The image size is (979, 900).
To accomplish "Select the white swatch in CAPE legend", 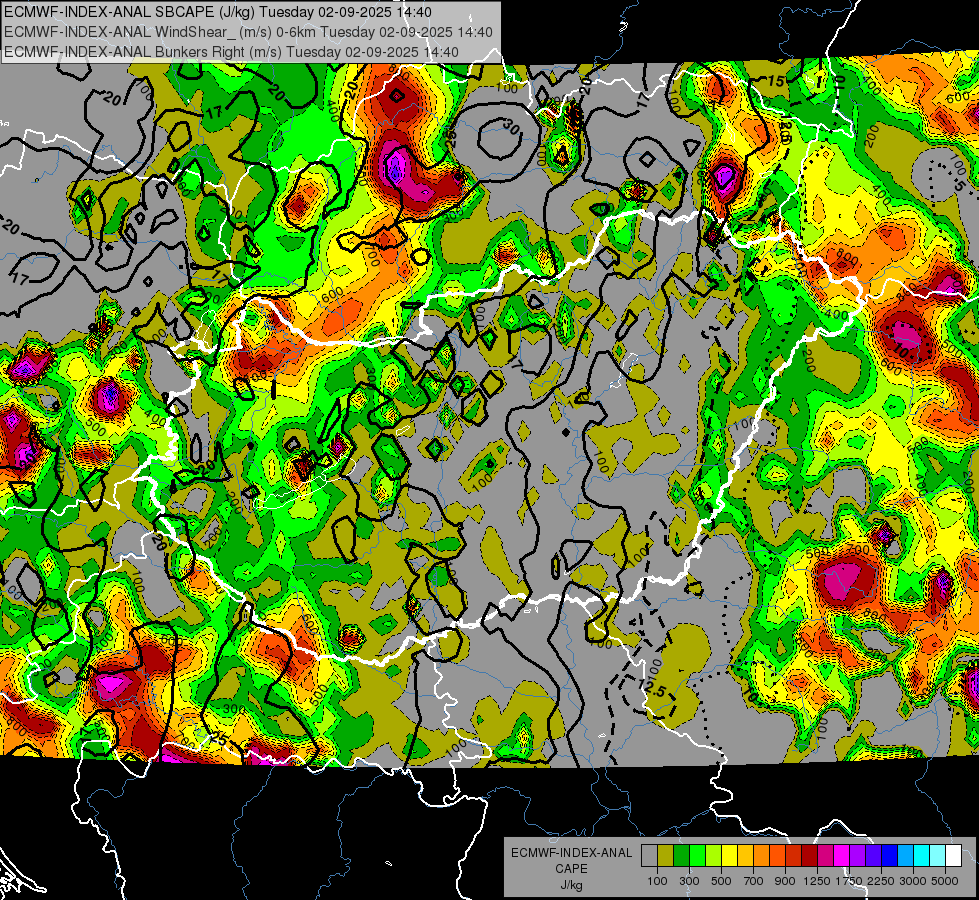I will click(x=954, y=855).
